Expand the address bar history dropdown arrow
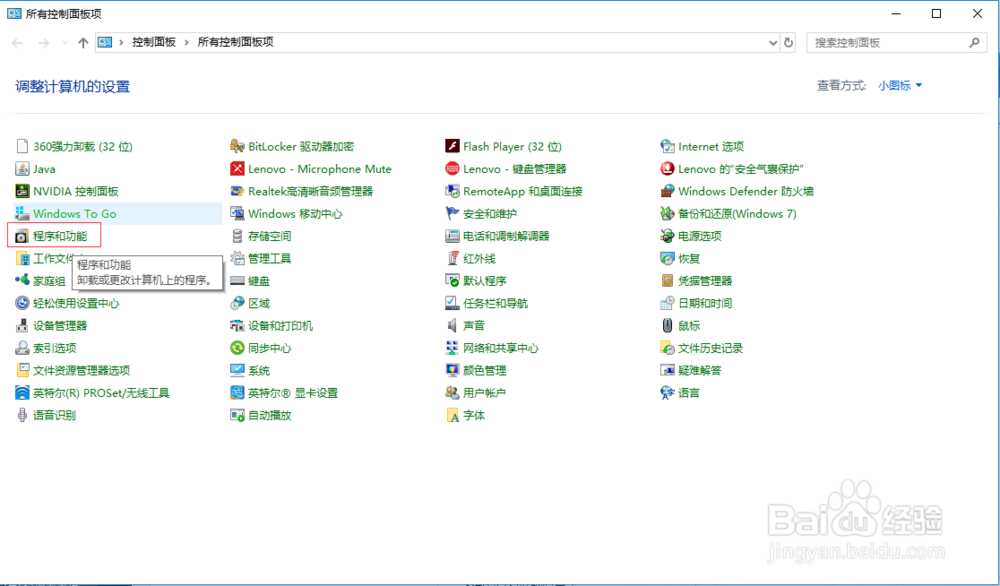The width and height of the screenshot is (1000, 586). pyautogui.click(x=773, y=43)
